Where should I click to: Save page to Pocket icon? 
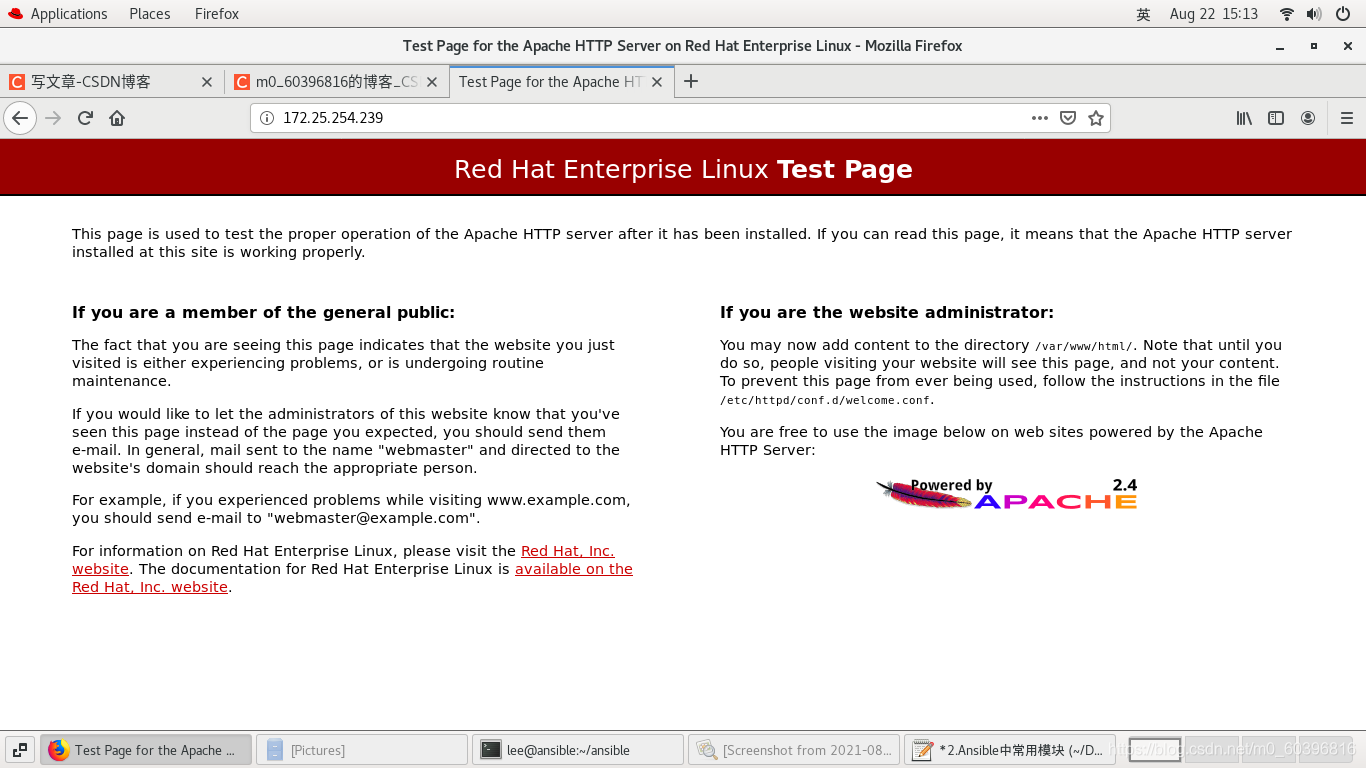[x=1068, y=118]
